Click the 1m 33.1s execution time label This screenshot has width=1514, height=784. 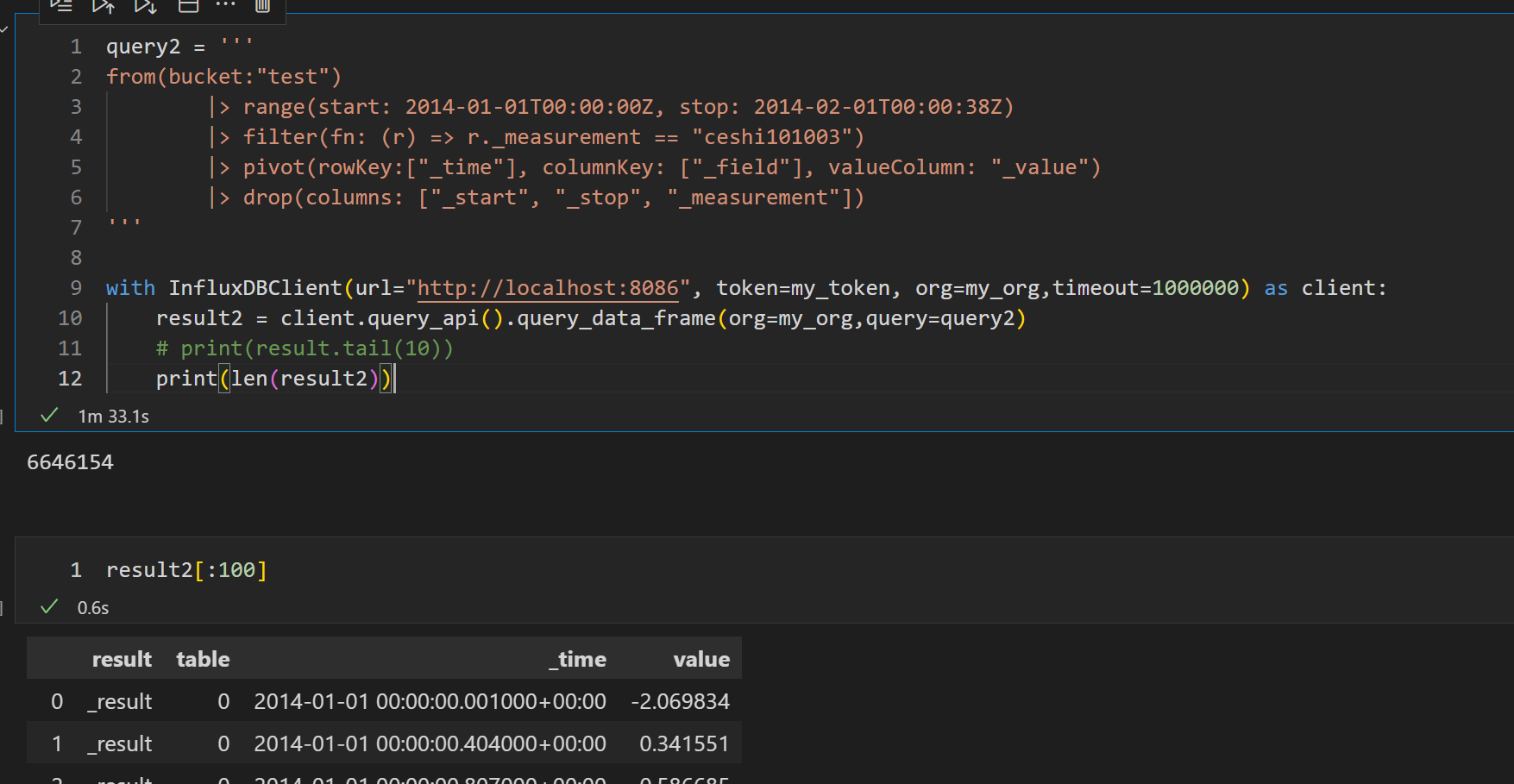pos(113,416)
